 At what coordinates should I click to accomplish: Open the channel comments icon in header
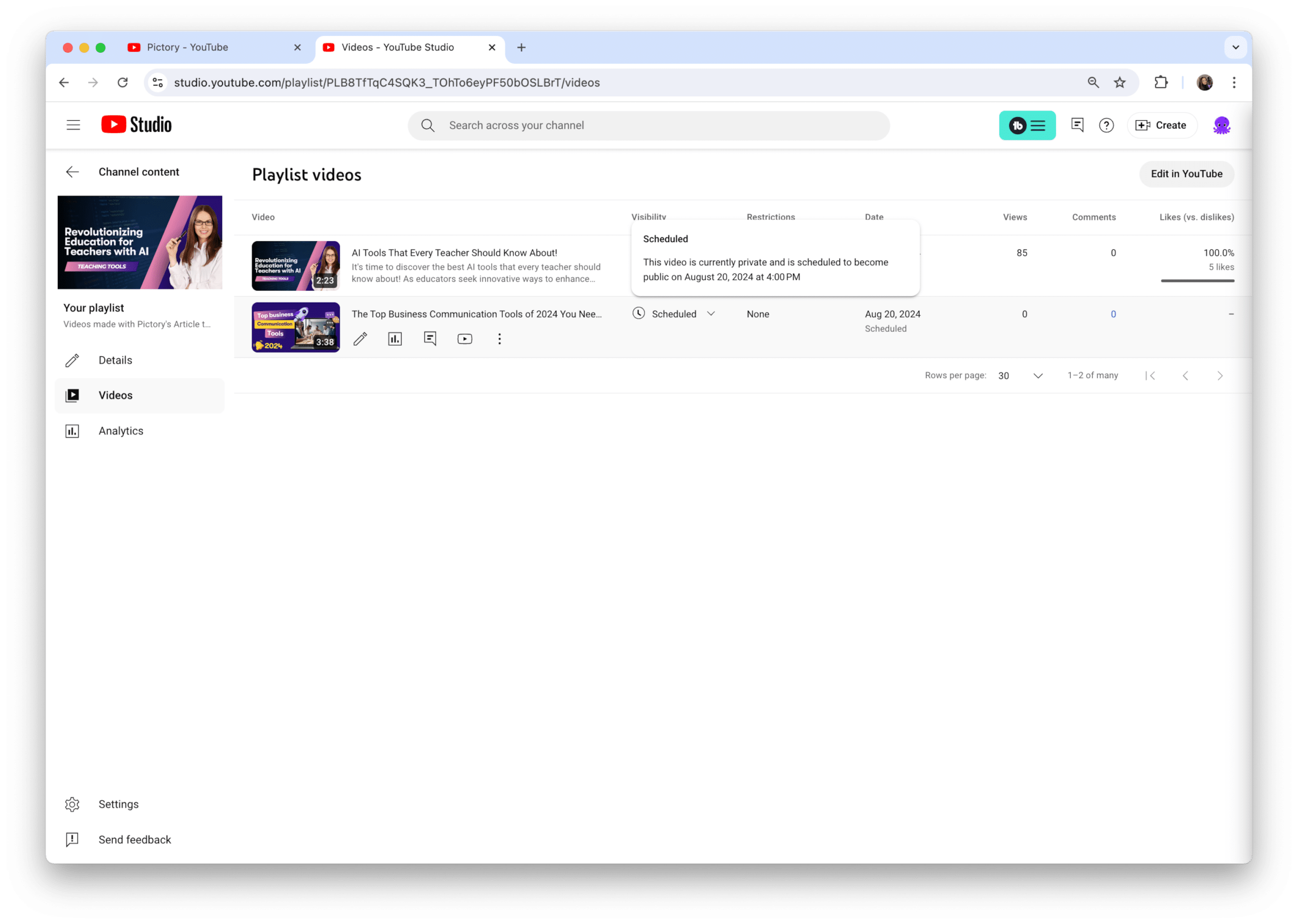tap(1076, 125)
